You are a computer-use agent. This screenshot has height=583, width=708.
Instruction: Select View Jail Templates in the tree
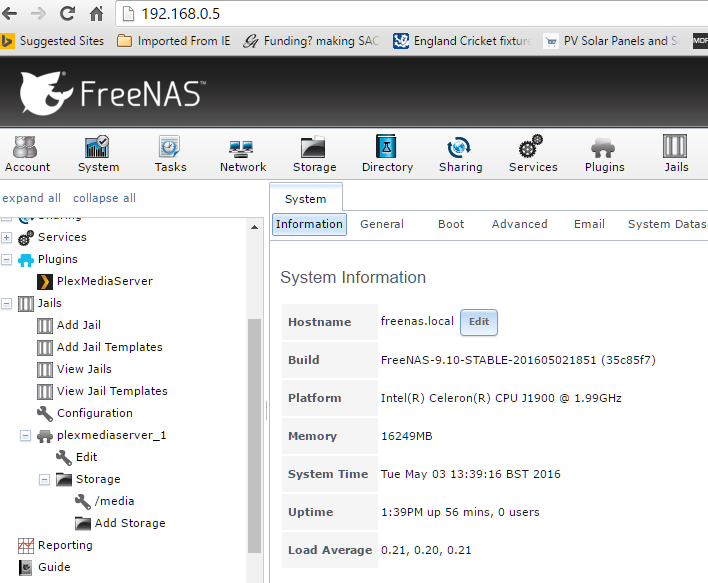click(x=112, y=392)
